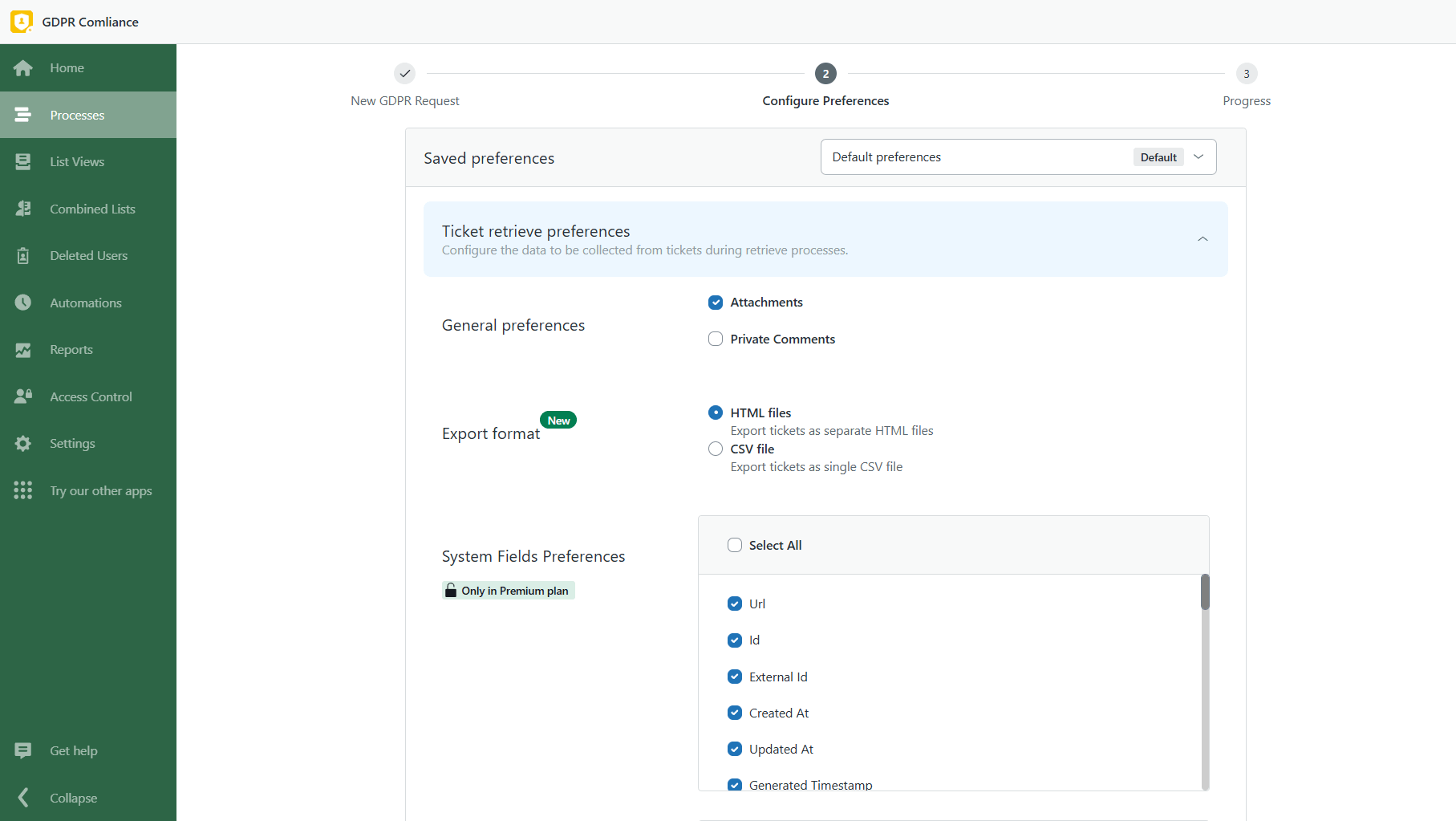Viewport: 1456px width, 821px height.
Task: Click the Collapse sidebar arrow icon
Action: click(23, 798)
